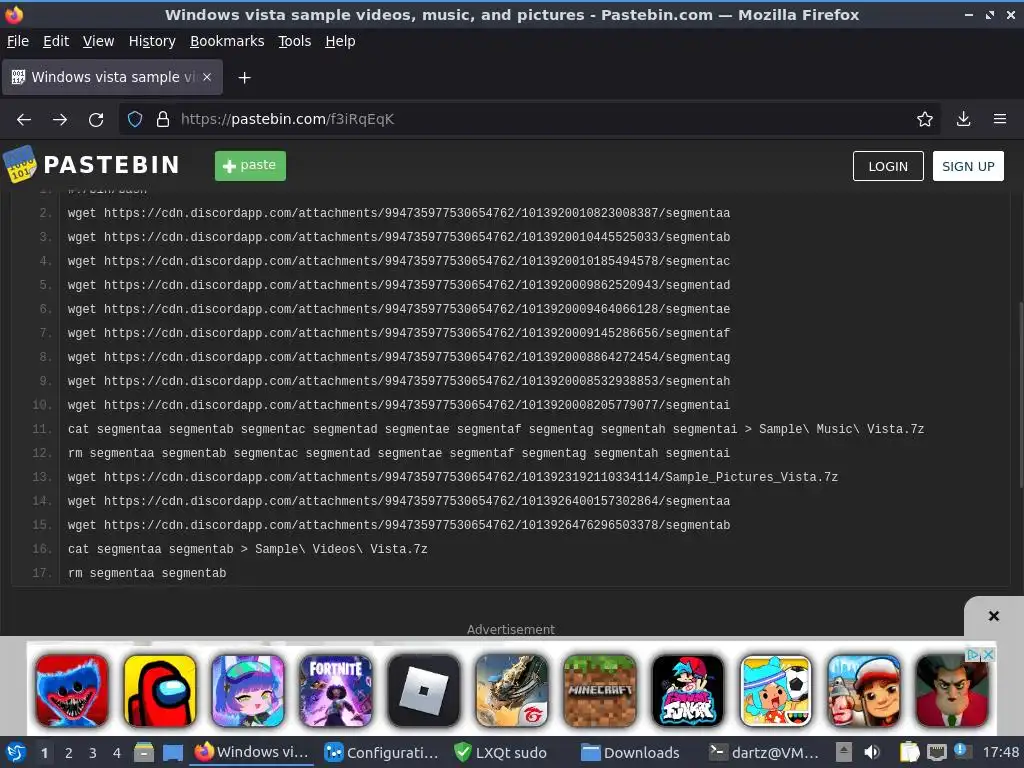
Task: Click the segmentac wget line 4
Action: point(399,261)
